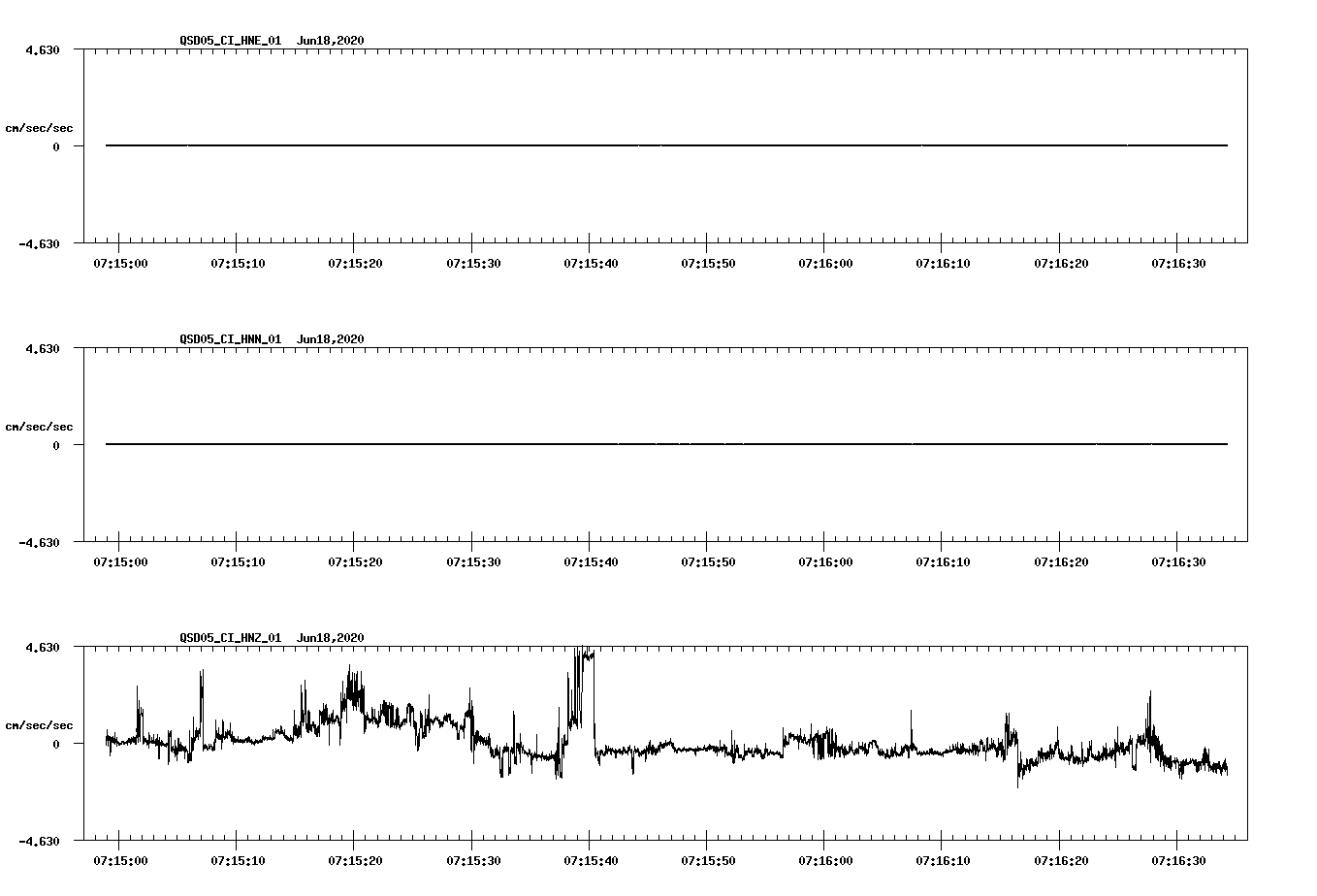The height and width of the screenshot is (896, 1317).
Task: Click the QSD05_CI_HNZ_01 Jun18,2020 plot title
Action: tap(272, 638)
